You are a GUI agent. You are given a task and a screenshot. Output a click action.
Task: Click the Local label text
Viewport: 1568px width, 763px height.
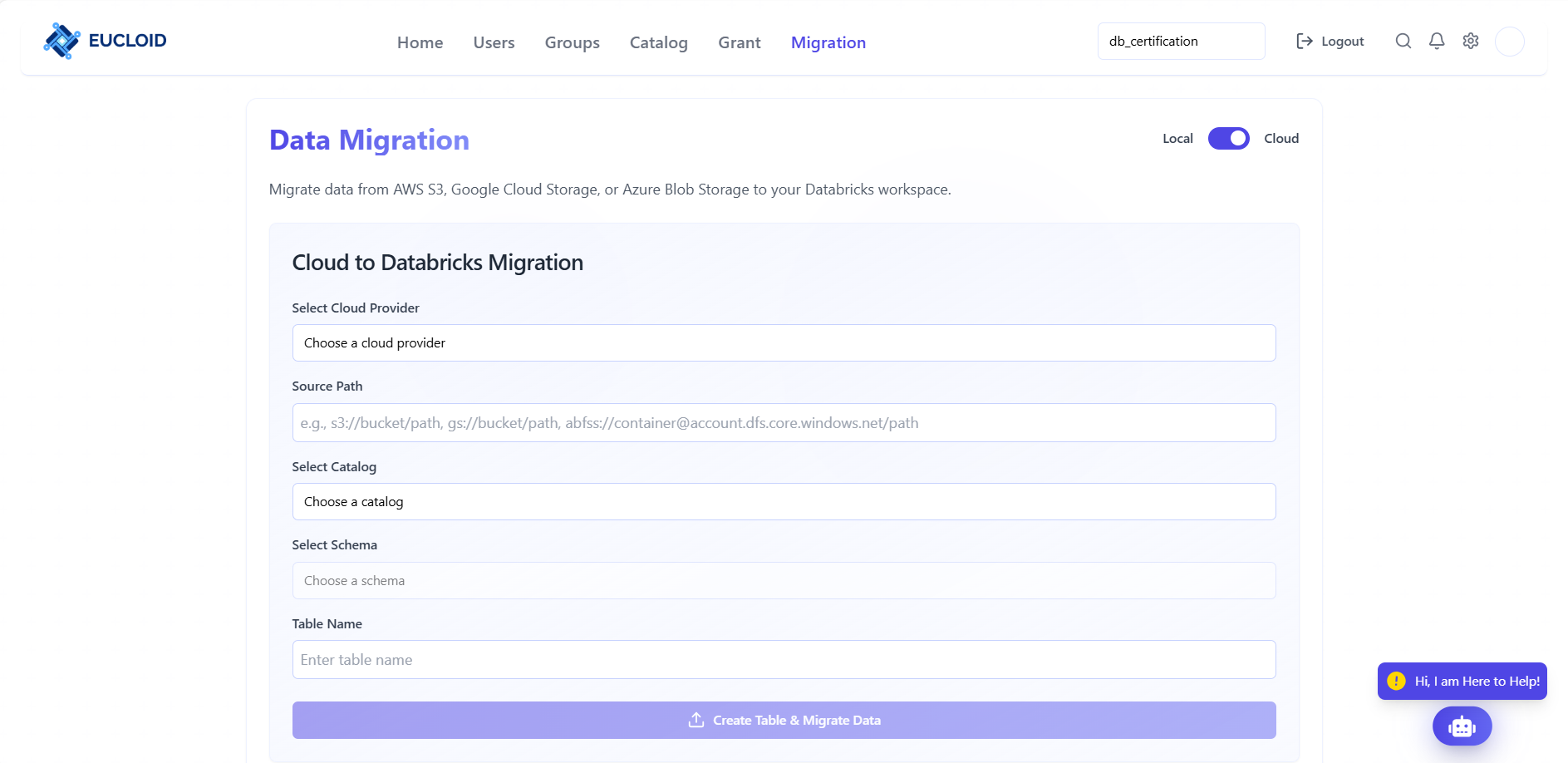click(x=1177, y=139)
